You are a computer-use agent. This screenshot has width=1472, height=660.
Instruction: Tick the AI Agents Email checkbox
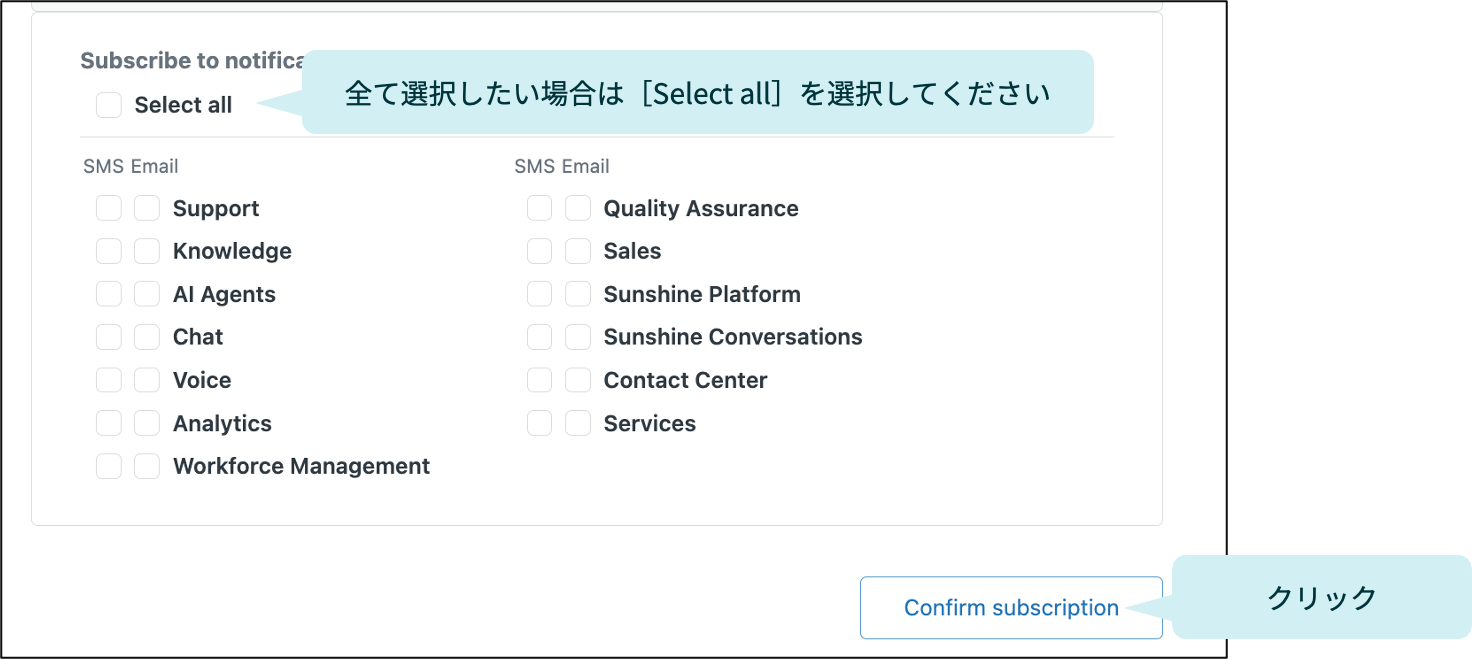coord(147,294)
